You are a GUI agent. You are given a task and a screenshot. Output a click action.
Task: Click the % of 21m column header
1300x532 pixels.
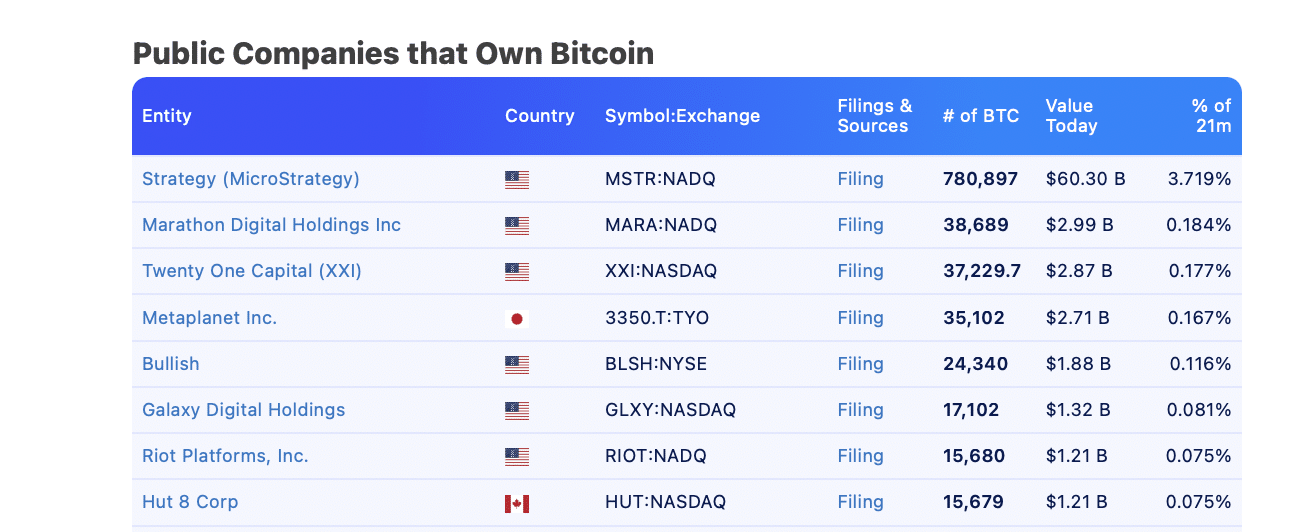coord(1211,116)
